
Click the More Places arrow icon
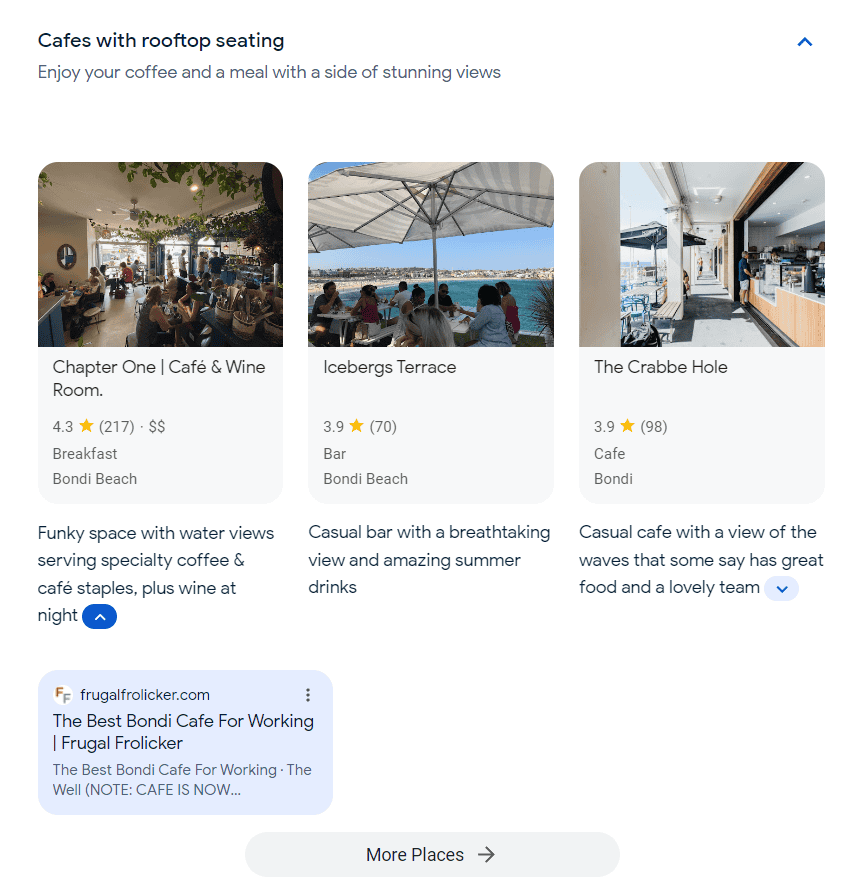(486, 855)
